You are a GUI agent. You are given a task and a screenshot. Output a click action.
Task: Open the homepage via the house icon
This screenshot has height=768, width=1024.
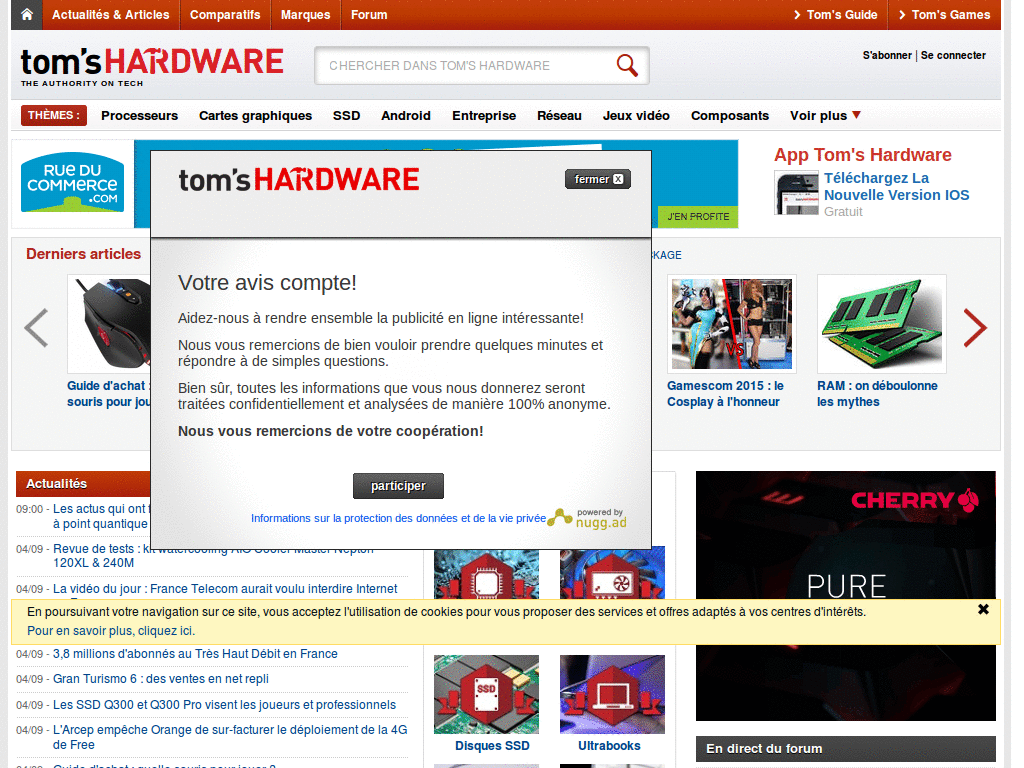point(25,15)
